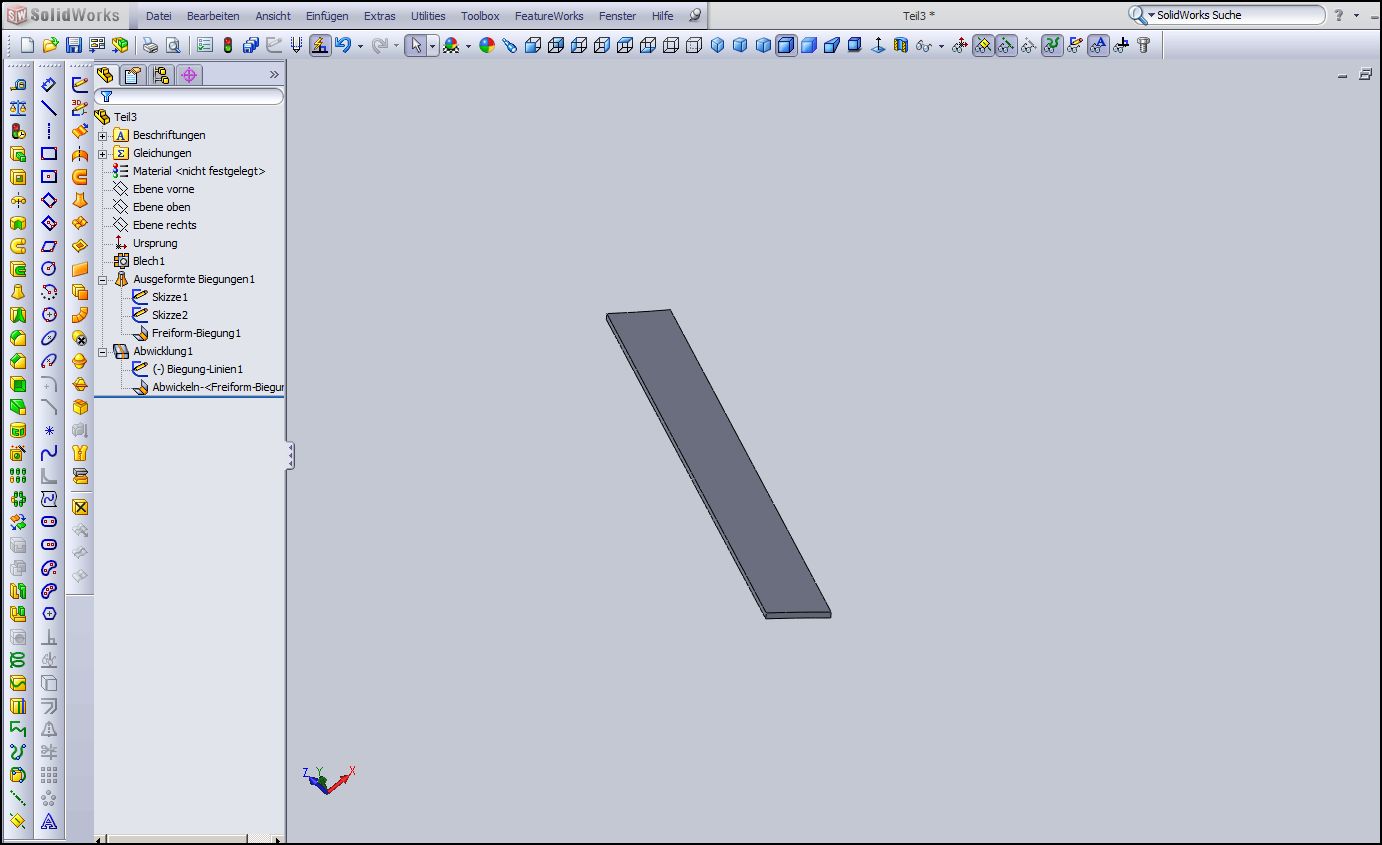Select the Line sketch tool
The width and height of the screenshot is (1382, 845).
(x=49, y=108)
